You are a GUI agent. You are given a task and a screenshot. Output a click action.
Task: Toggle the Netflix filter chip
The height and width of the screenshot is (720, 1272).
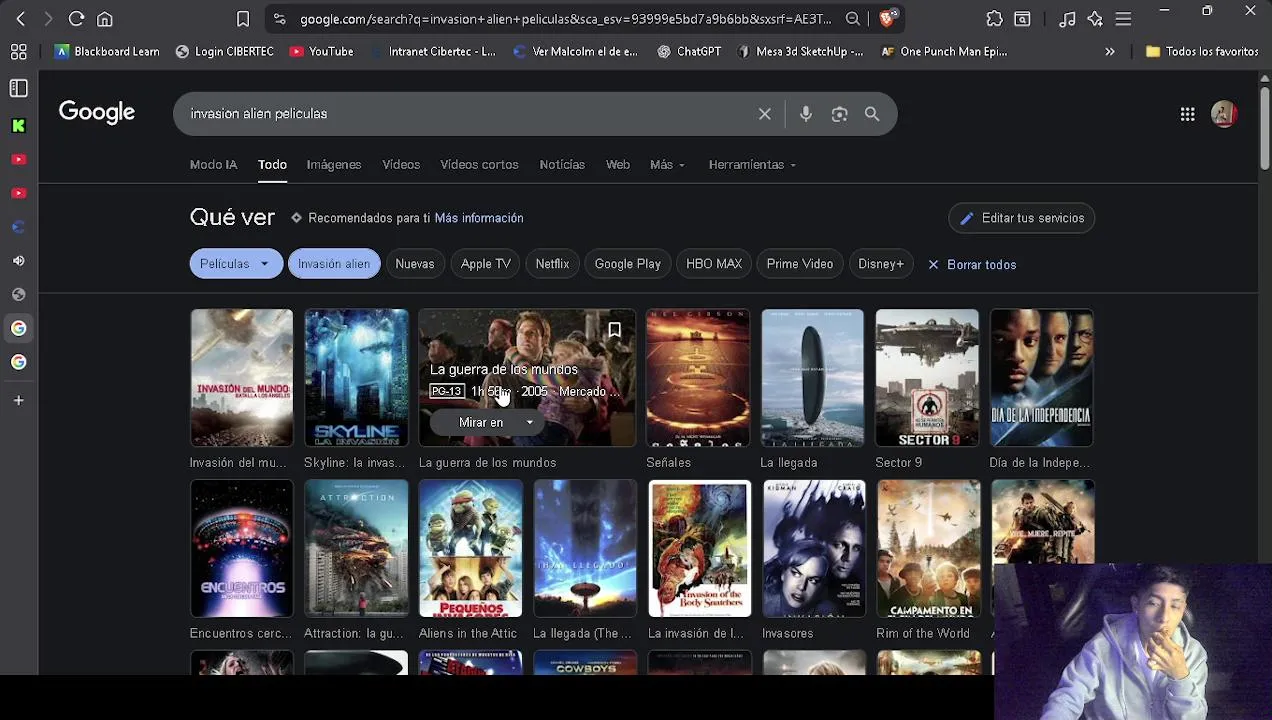[552, 264]
